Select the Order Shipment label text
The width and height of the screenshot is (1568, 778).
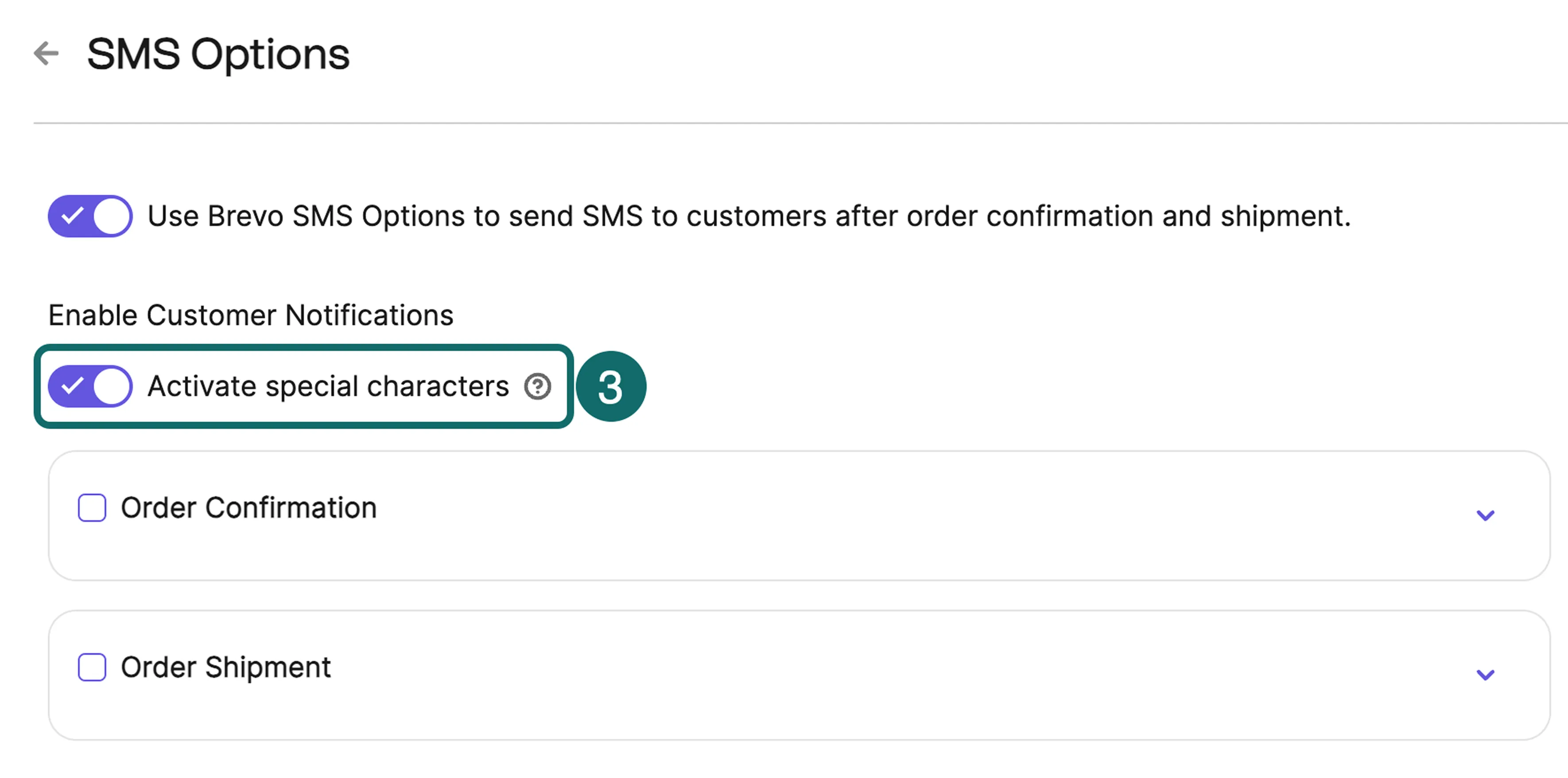pos(226,667)
